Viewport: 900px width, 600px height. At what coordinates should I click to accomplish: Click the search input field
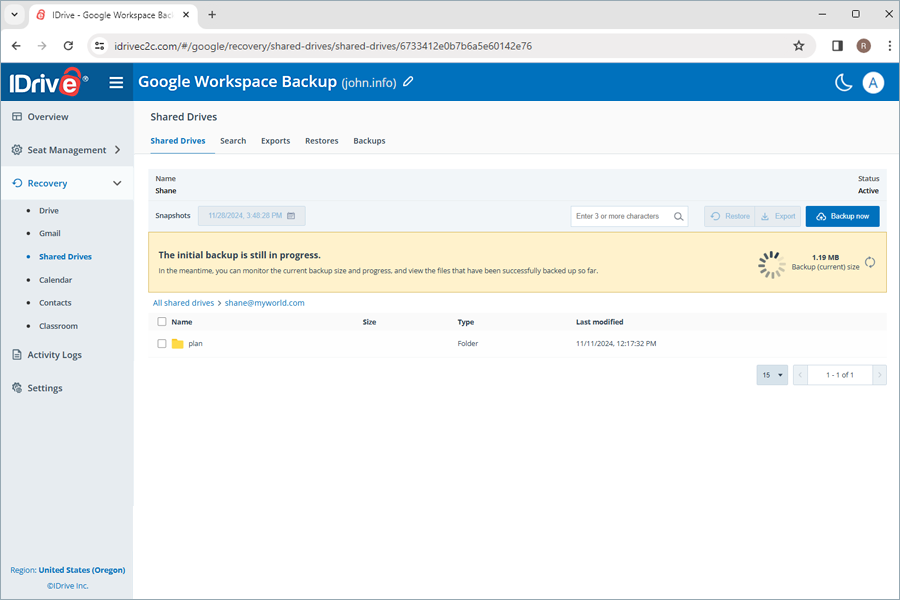click(x=620, y=215)
